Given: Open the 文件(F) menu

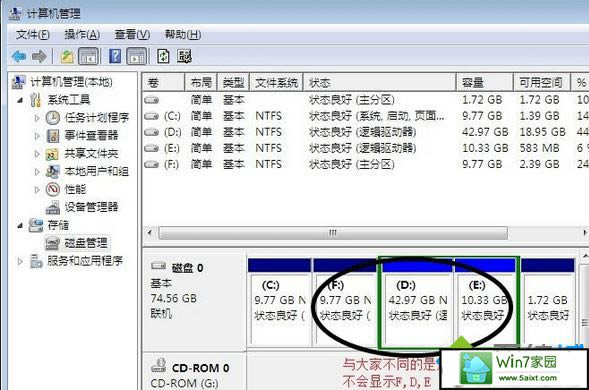Looking at the screenshot, I should coord(33,35).
